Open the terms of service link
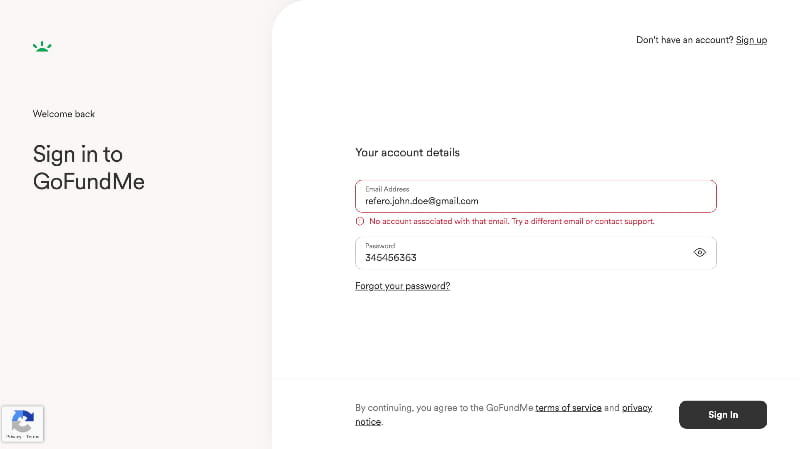Image resolution: width=800 pixels, height=449 pixels. (x=568, y=408)
